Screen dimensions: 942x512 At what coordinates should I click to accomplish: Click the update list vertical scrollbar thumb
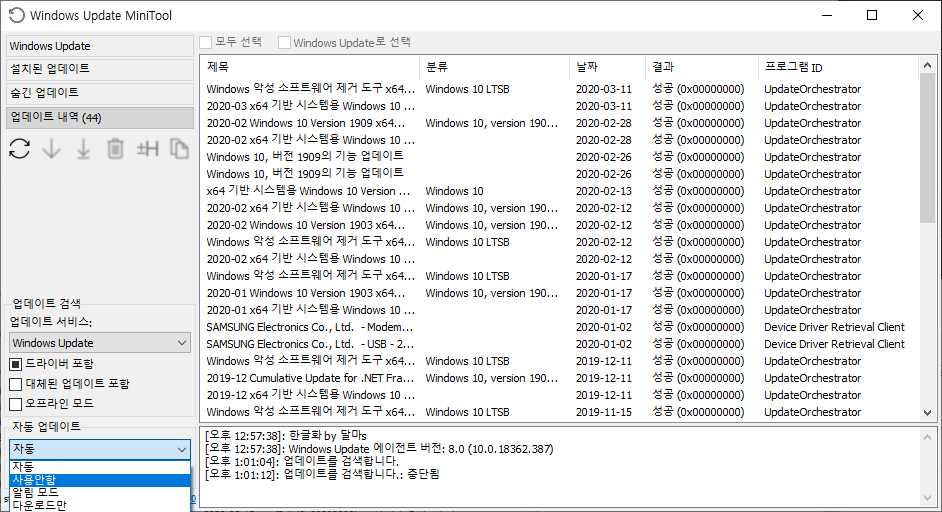pyautogui.click(x=927, y=148)
